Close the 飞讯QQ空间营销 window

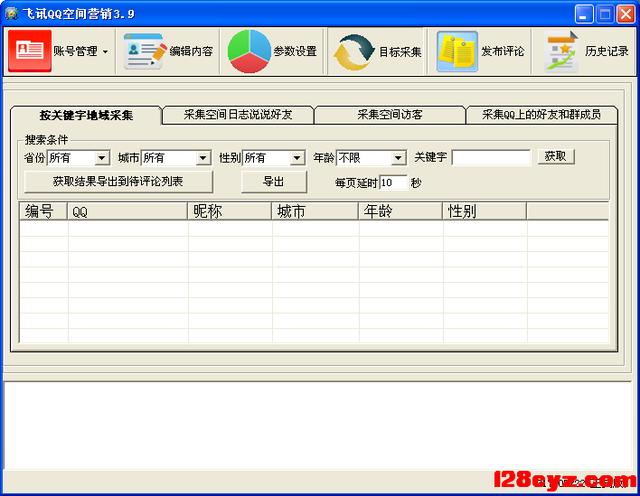(626, 15)
